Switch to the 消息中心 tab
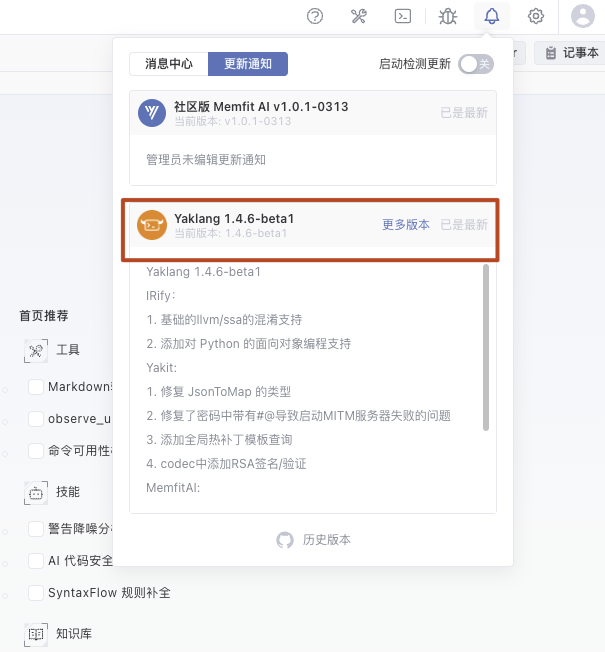 pyautogui.click(x=169, y=64)
